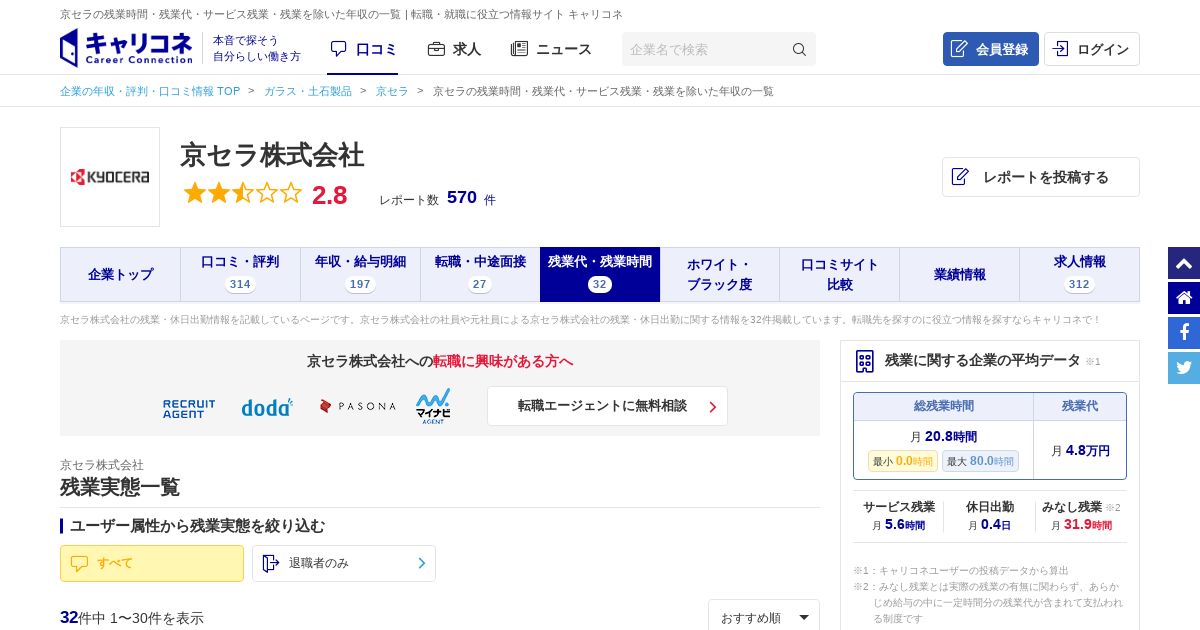Click レポート数 570 件 count
The width and height of the screenshot is (1200, 630).
tap(437, 198)
